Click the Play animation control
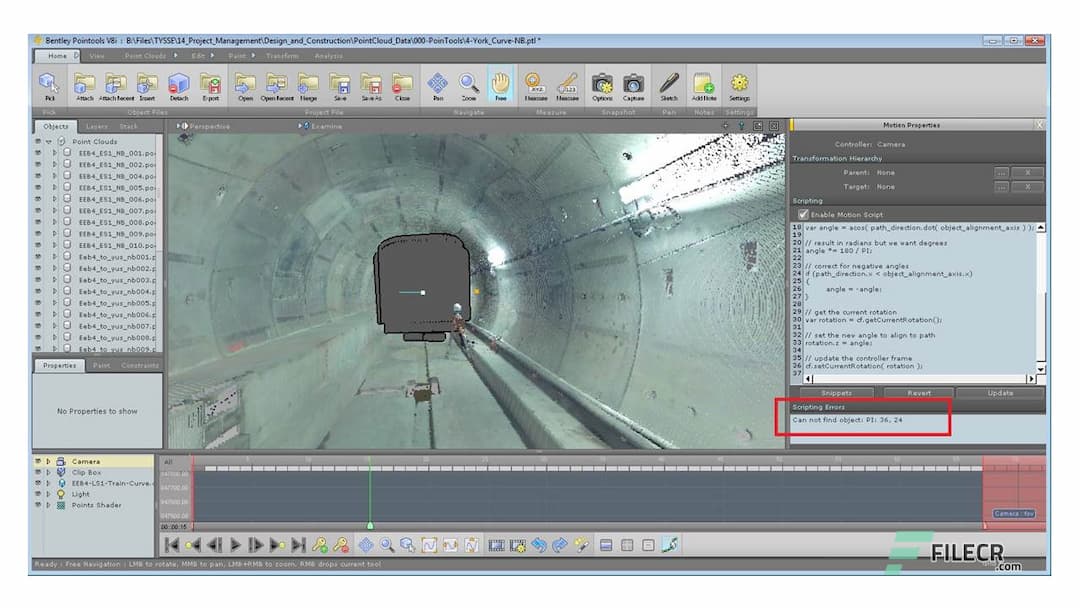1080x608 pixels. [234, 544]
